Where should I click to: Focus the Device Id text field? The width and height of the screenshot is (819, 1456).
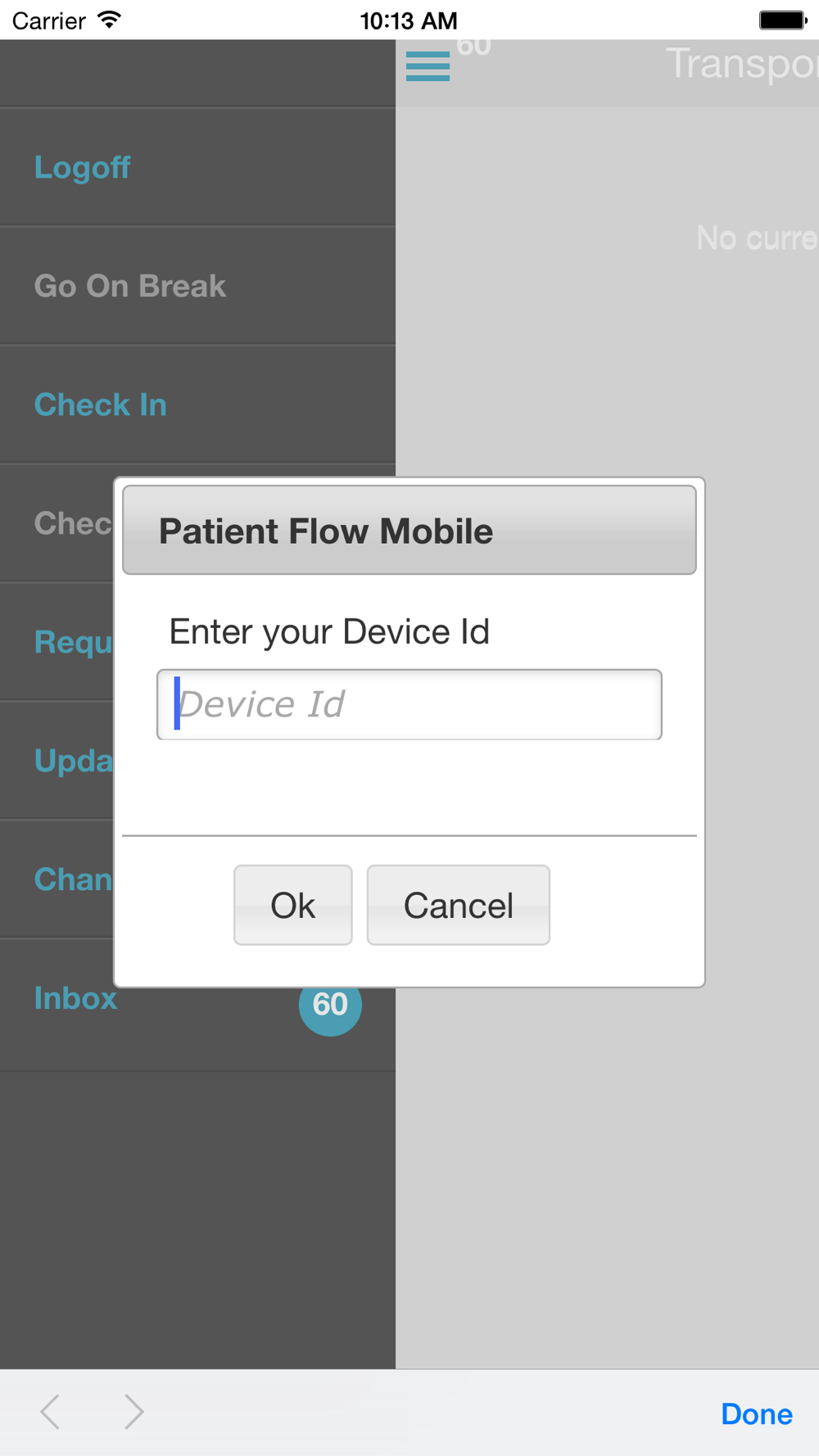pyautogui.click(x=409, y=705)
